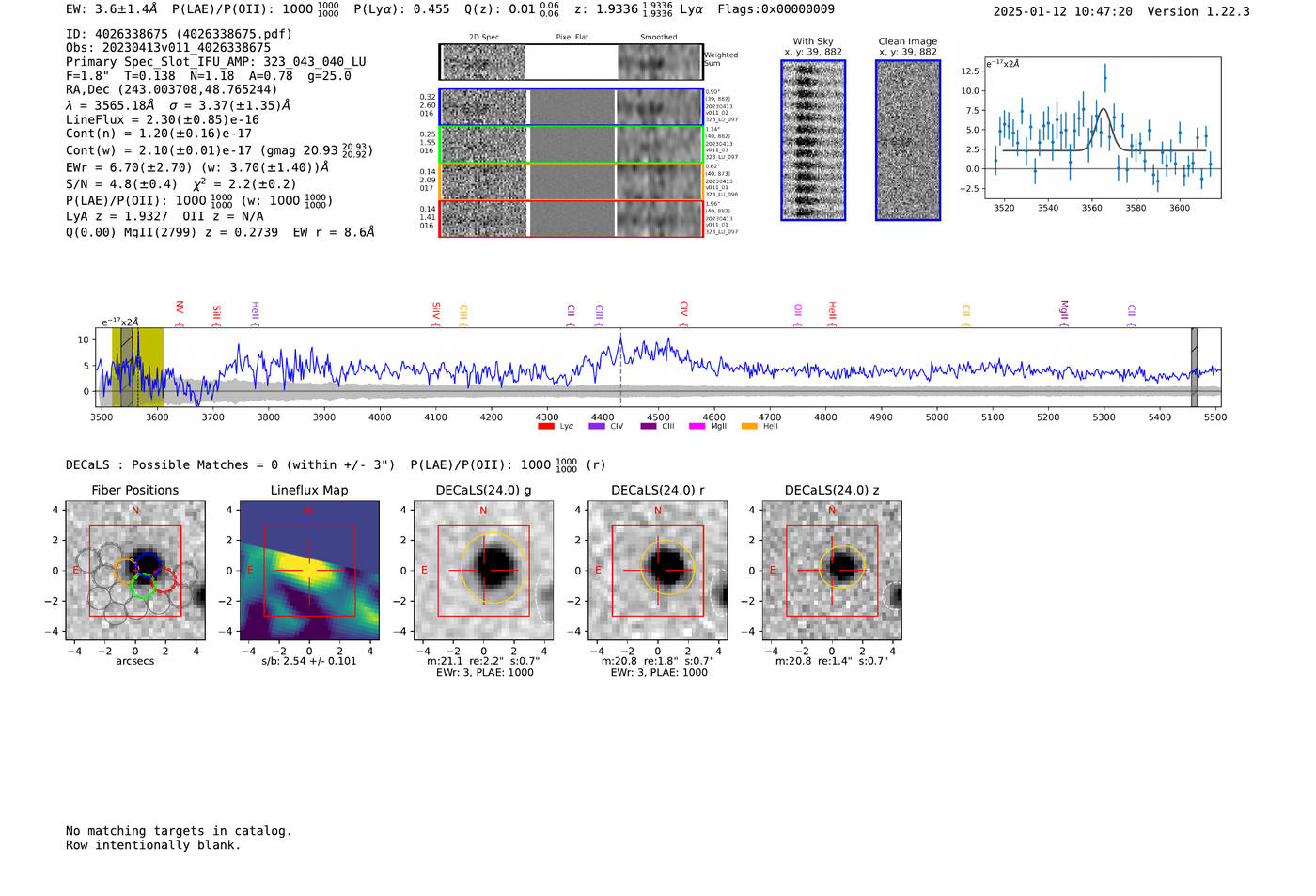1316x896 pixels.
Task: Open the DECaLS g-band thumbnail
Action: click(x=484, y=571)
